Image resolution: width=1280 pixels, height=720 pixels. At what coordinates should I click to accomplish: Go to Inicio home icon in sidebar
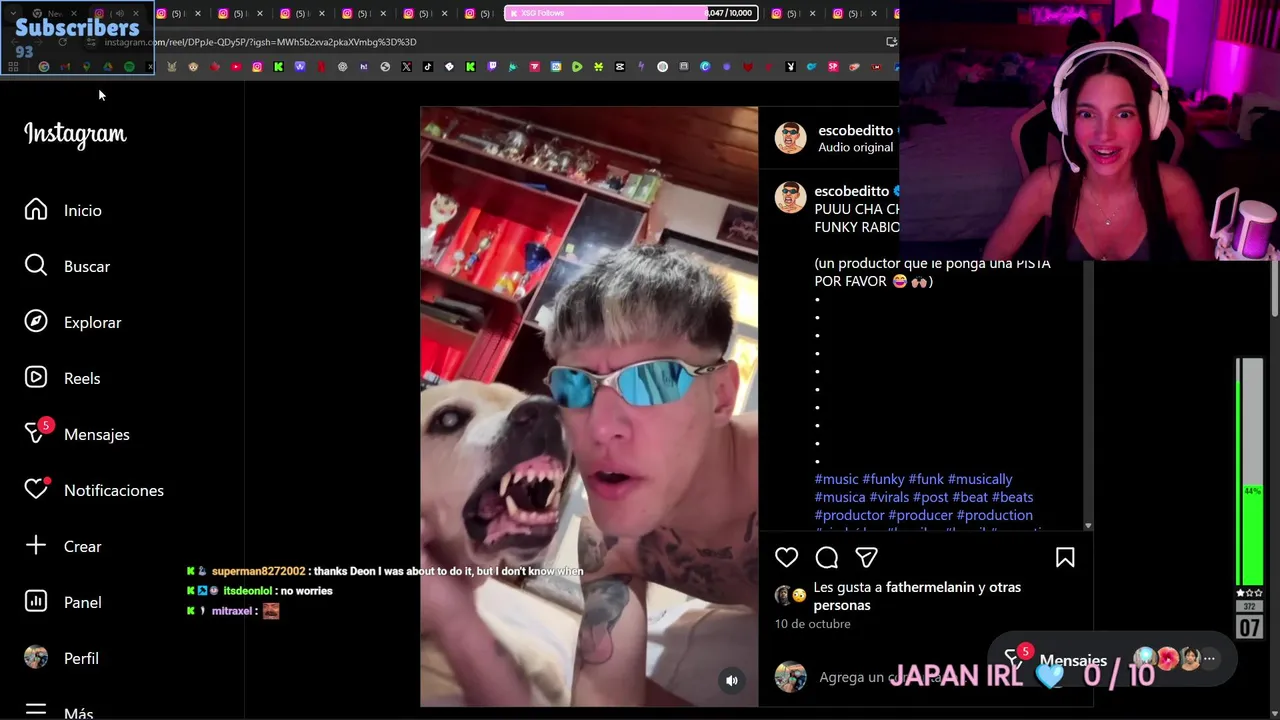pyautogui.click(x=36, y=210)
